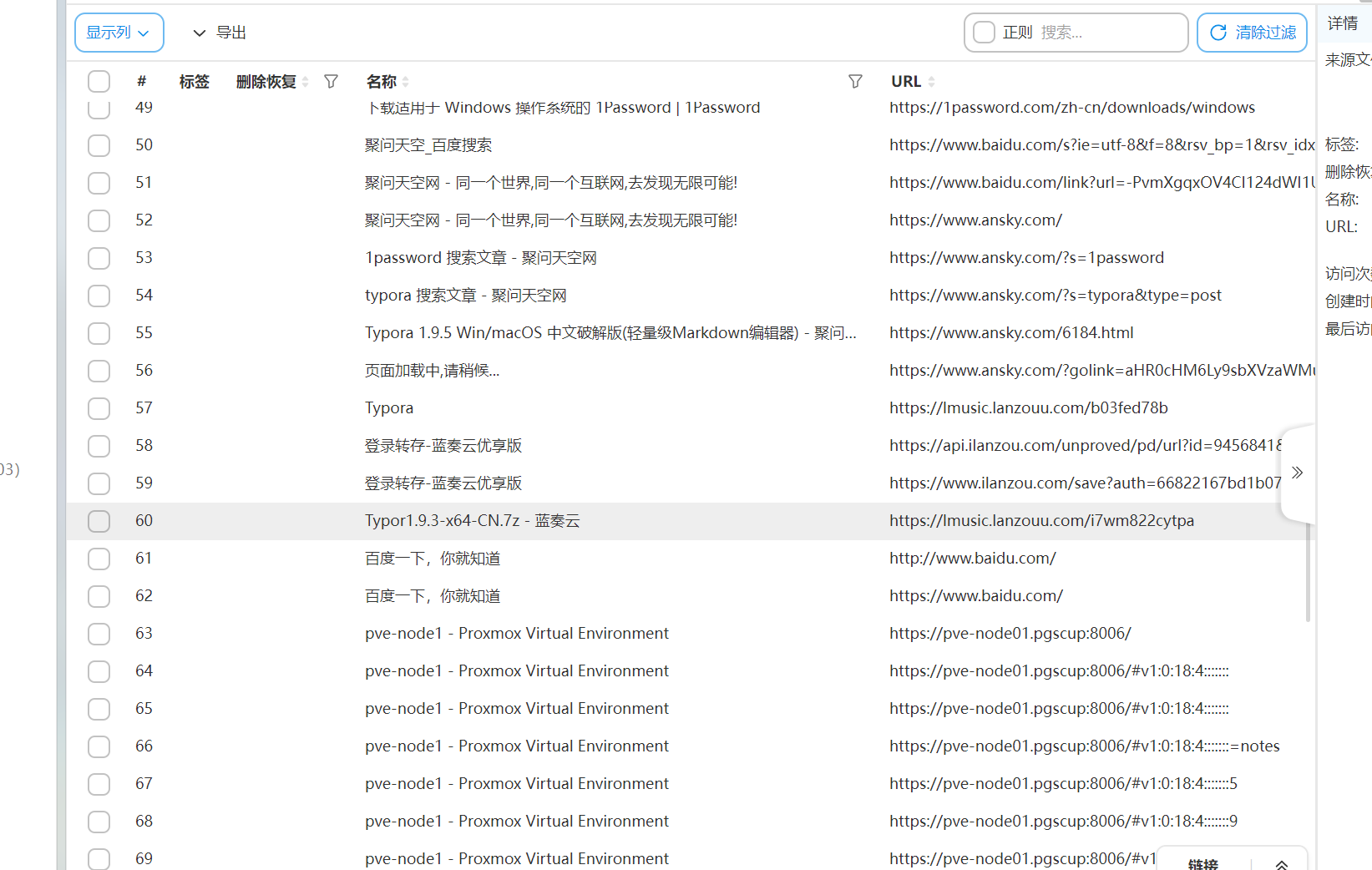The width and height of the screenshot is (1372, 870).
Task: Click the # index column header
Action: click(x=142, y=82)
